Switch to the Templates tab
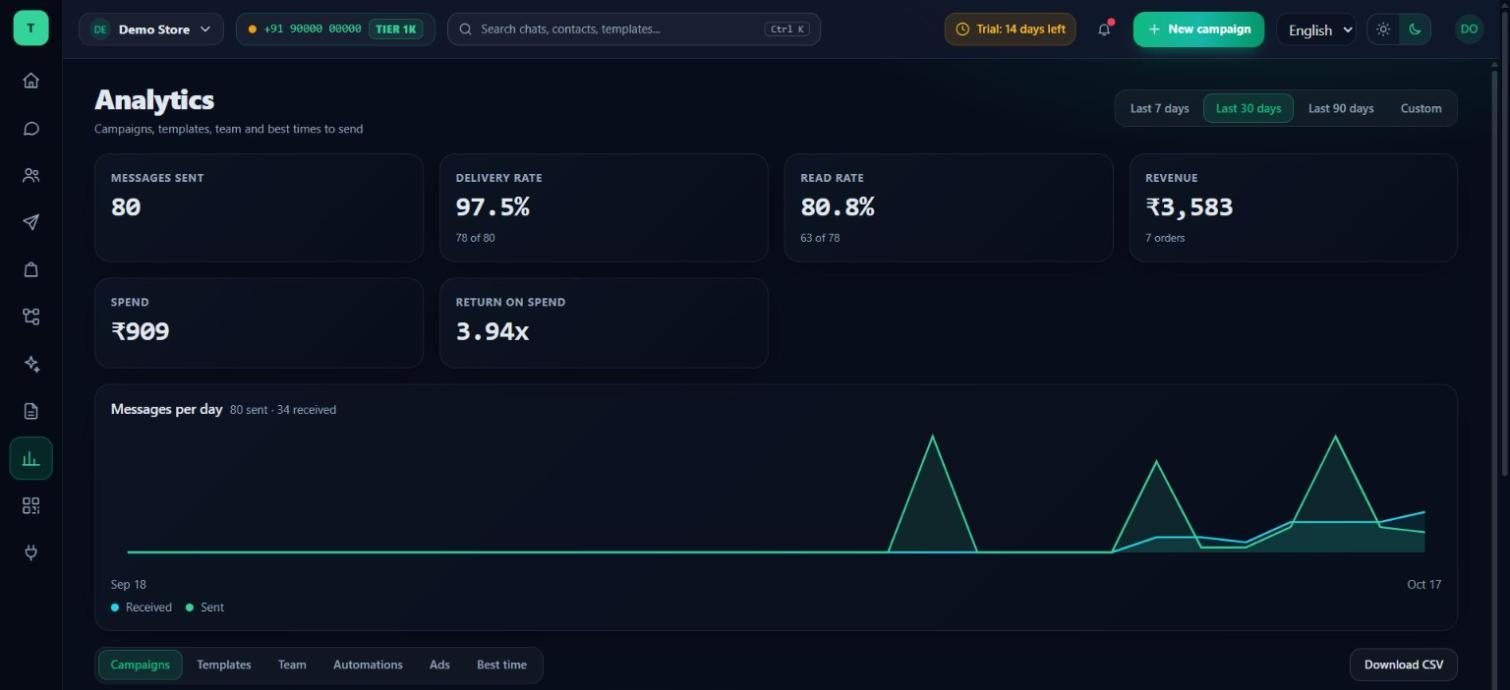Viewport: 1510px width, 690px height. [x=224, y=665]
